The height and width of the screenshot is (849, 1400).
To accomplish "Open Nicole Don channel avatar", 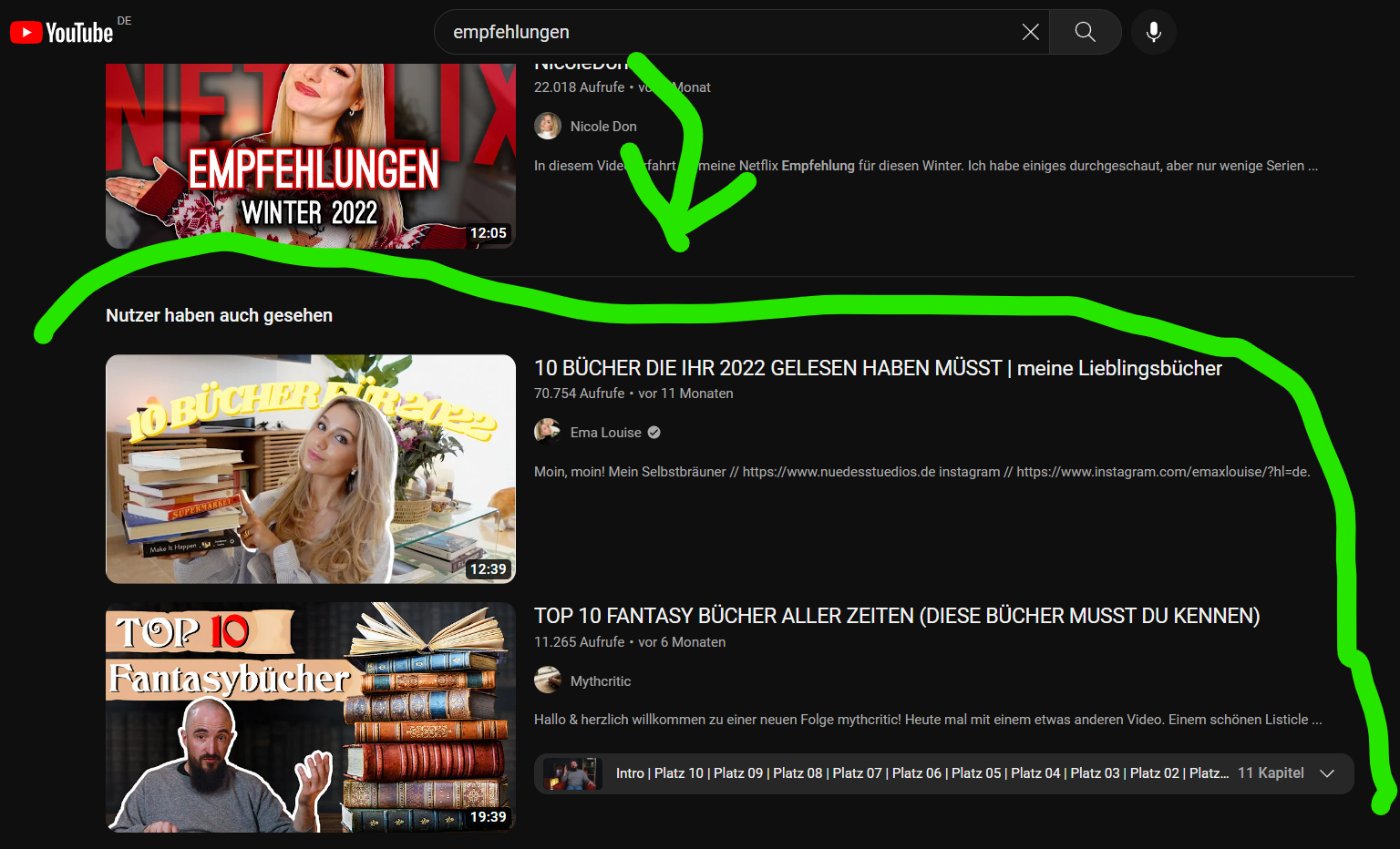I will (548, 126).
